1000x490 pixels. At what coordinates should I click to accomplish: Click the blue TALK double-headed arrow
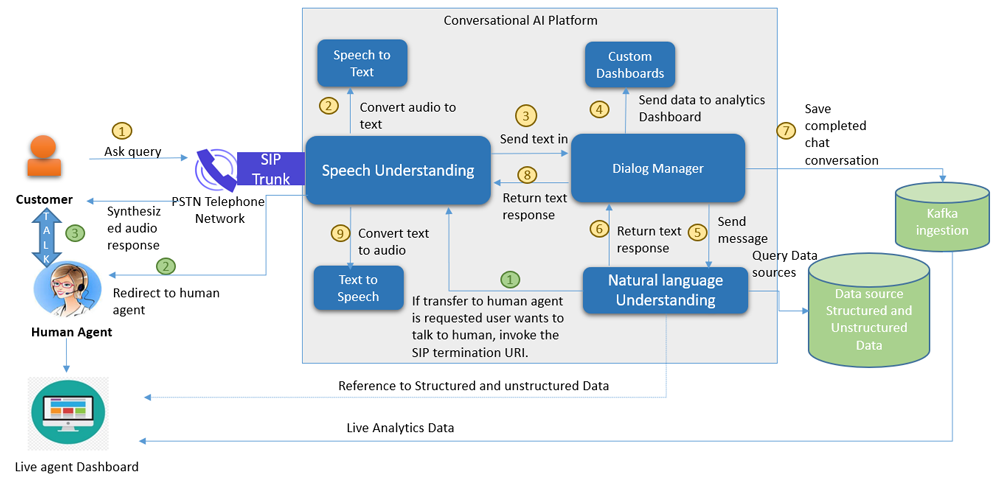pos(42,235)
